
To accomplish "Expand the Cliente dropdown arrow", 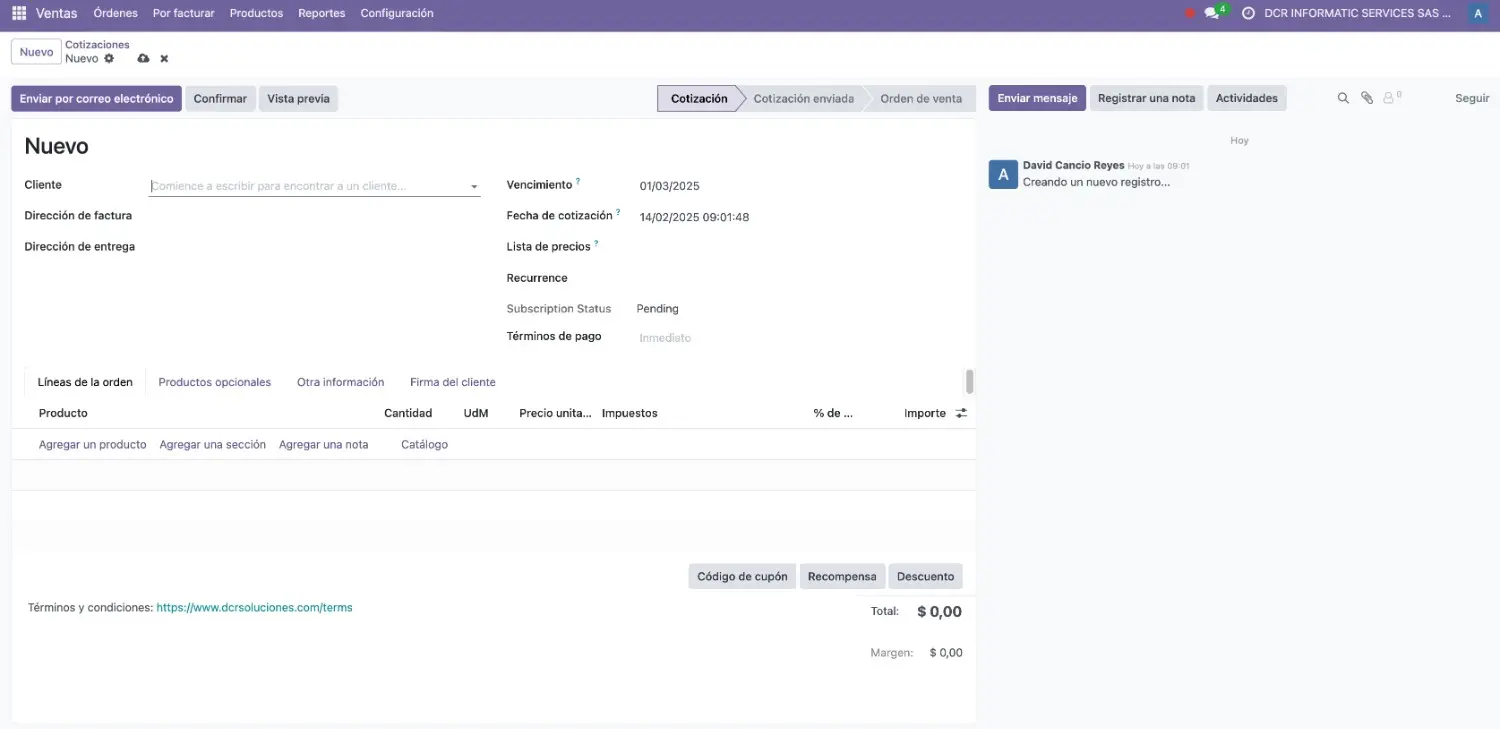I will (x=474, y=187).
